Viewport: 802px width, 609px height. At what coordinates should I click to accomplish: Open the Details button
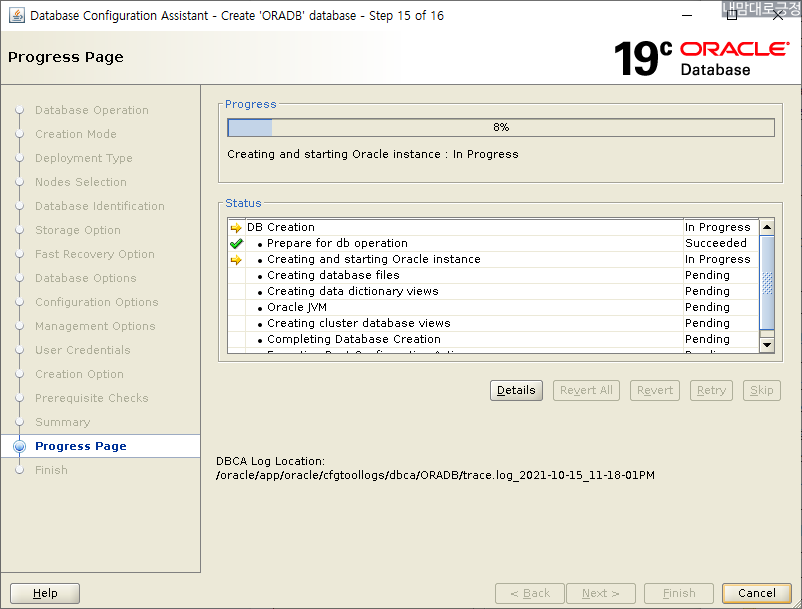click(516, 390)
